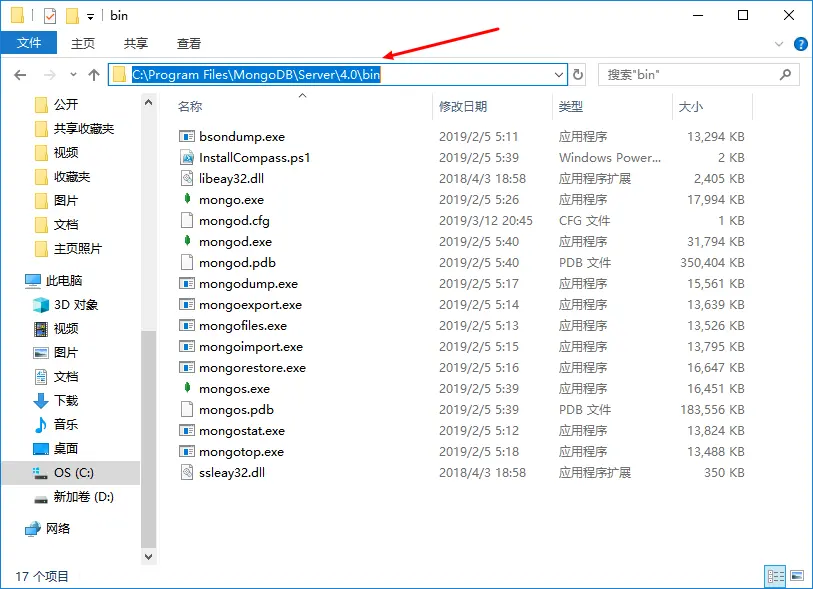Select mongod.pdb file name
Viewport: 813px width, 589px height.
[237, 263]
